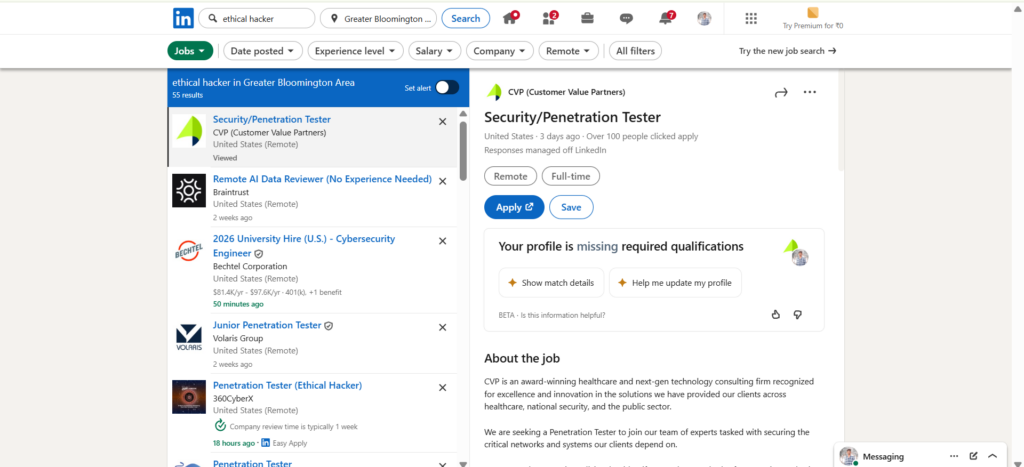The height and width of the screenshot is (467, 1024).
Task: Open the Messaging chat bubble icon in navbar
Action: [626, 18]
